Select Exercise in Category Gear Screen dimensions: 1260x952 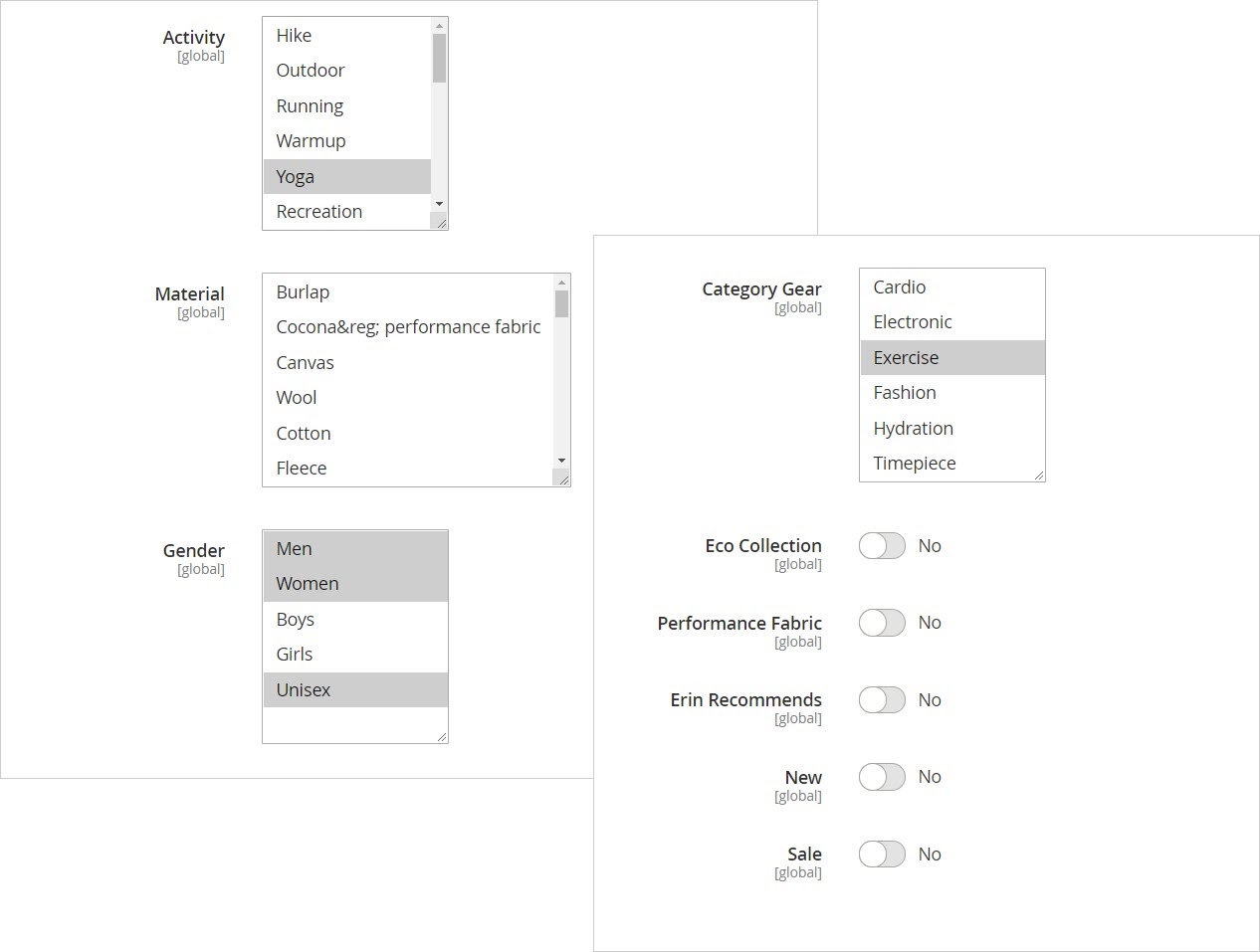906,357
